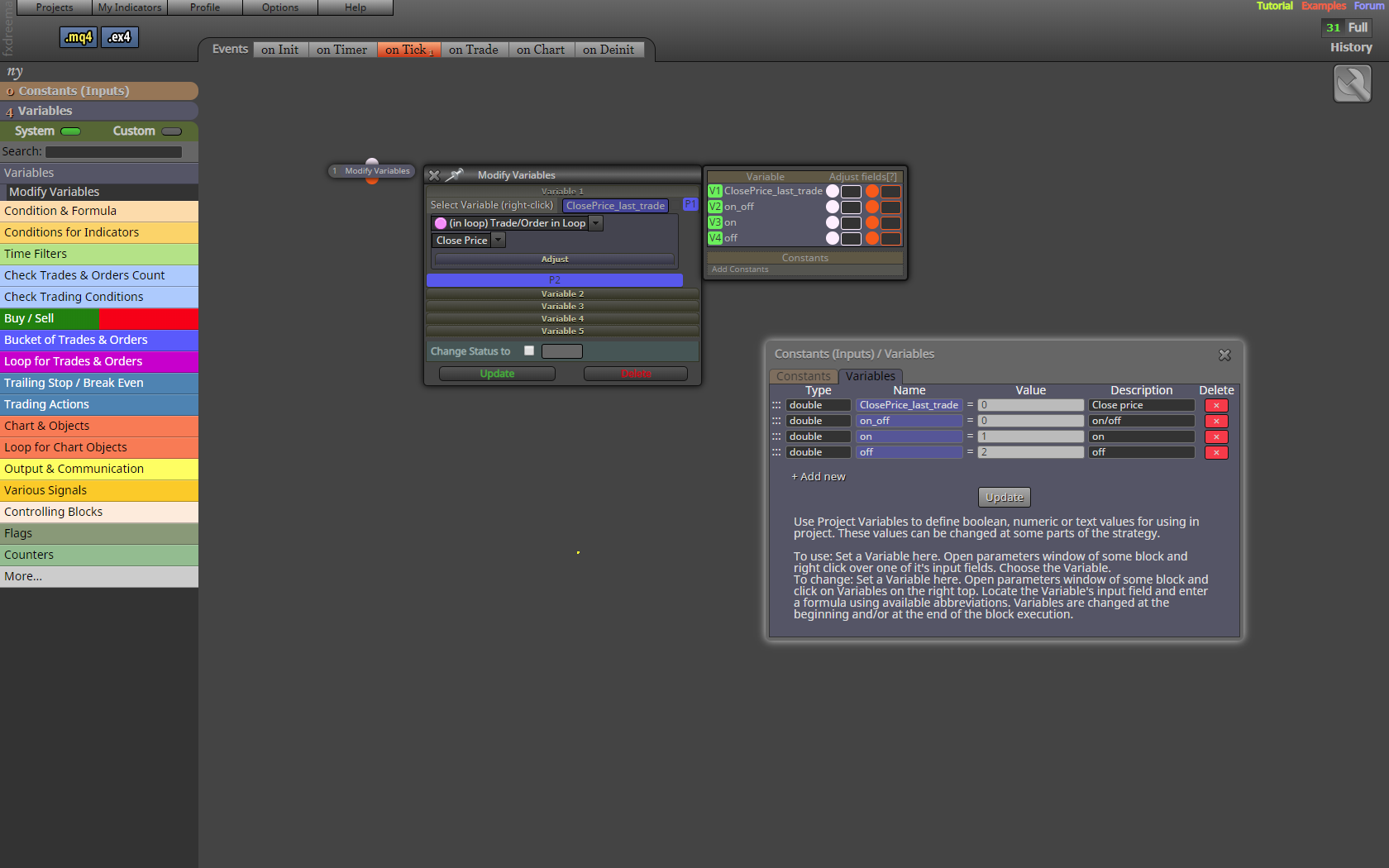Delete the on_off variable row
This screenshot has width=1389, height=868.
[x=1216, y=421]
